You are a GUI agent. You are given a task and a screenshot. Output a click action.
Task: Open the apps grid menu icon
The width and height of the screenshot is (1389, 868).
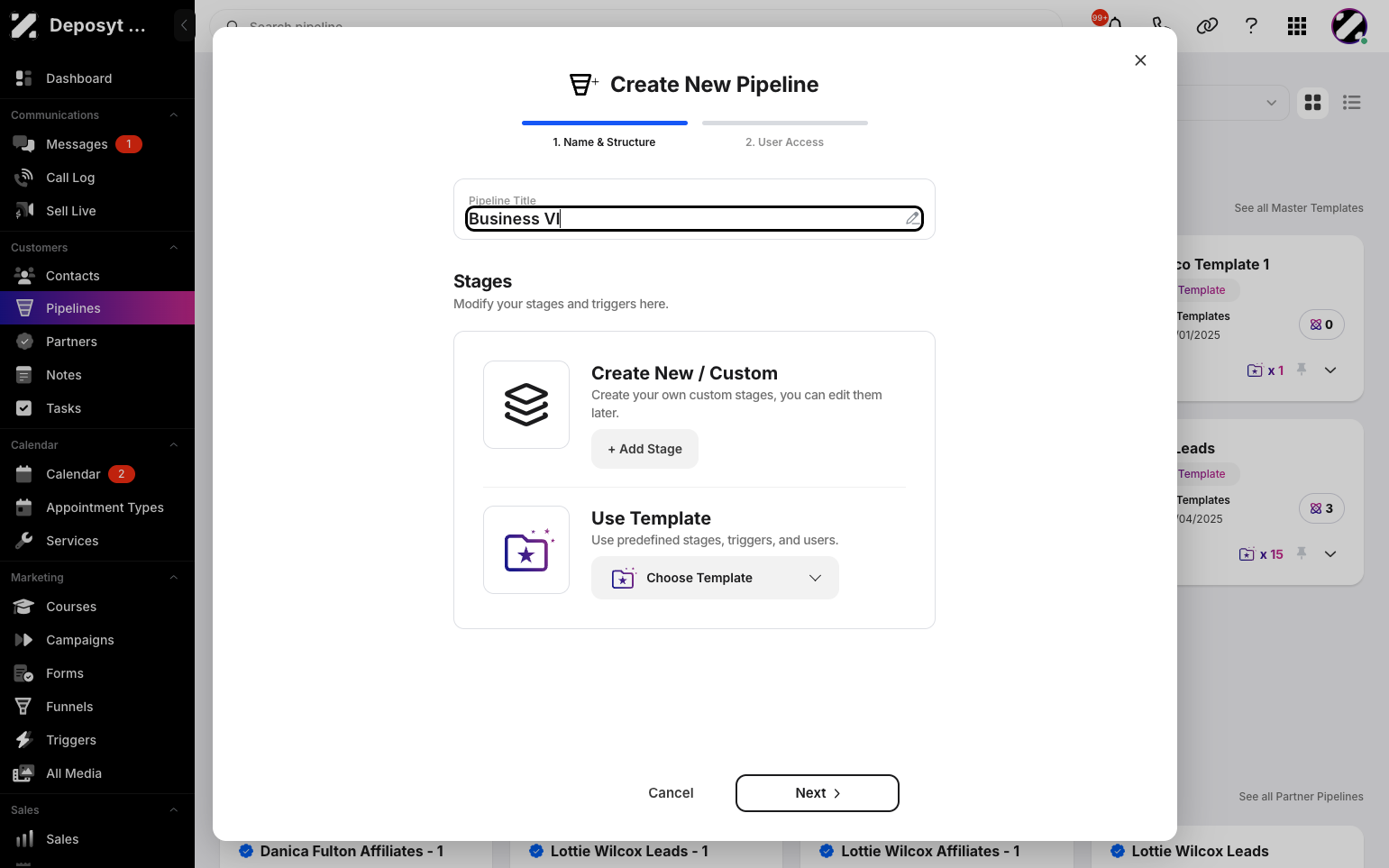tap(1297, 26)
